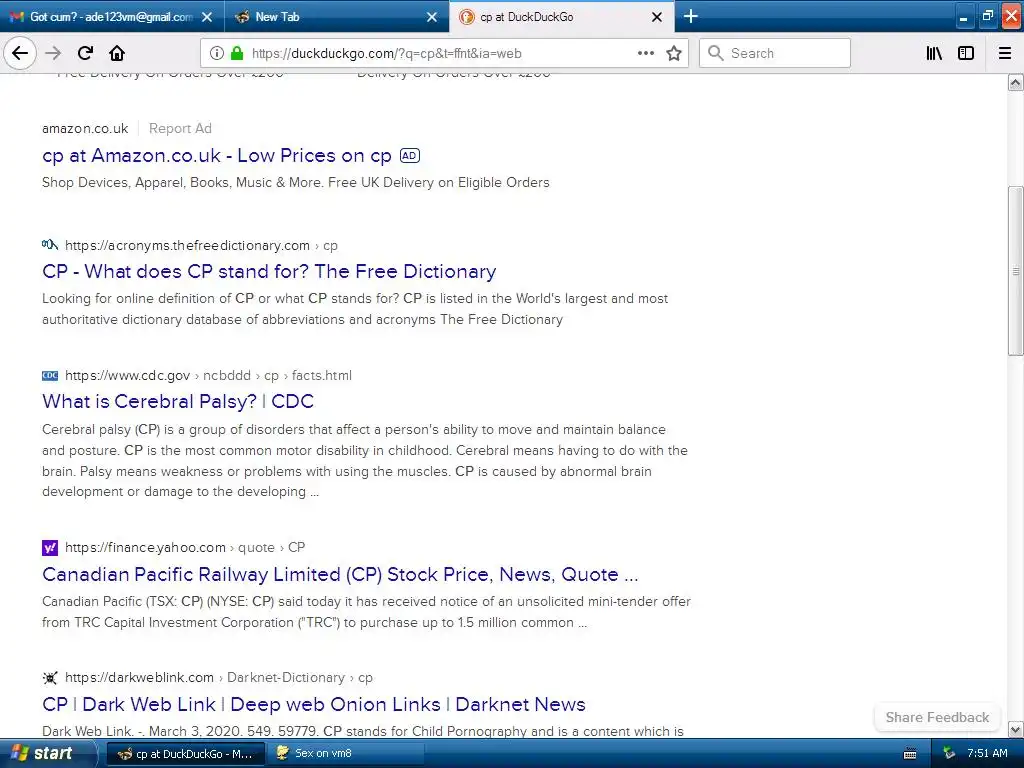Click the forward navigation arrow
The height and width of the screenshot is (768, 1024).
(x=53, y=53)
